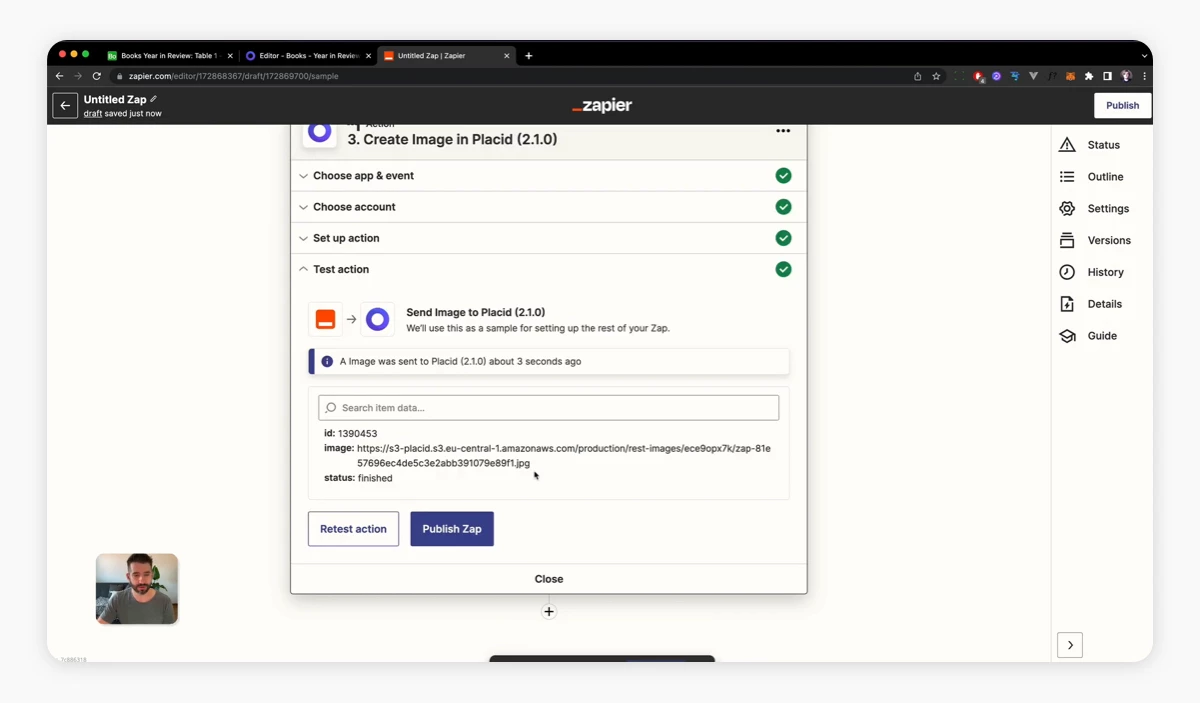Add a step with the plus button
Image resolution: width=1200 pixels, height=703 pixels.
(549, 612)
